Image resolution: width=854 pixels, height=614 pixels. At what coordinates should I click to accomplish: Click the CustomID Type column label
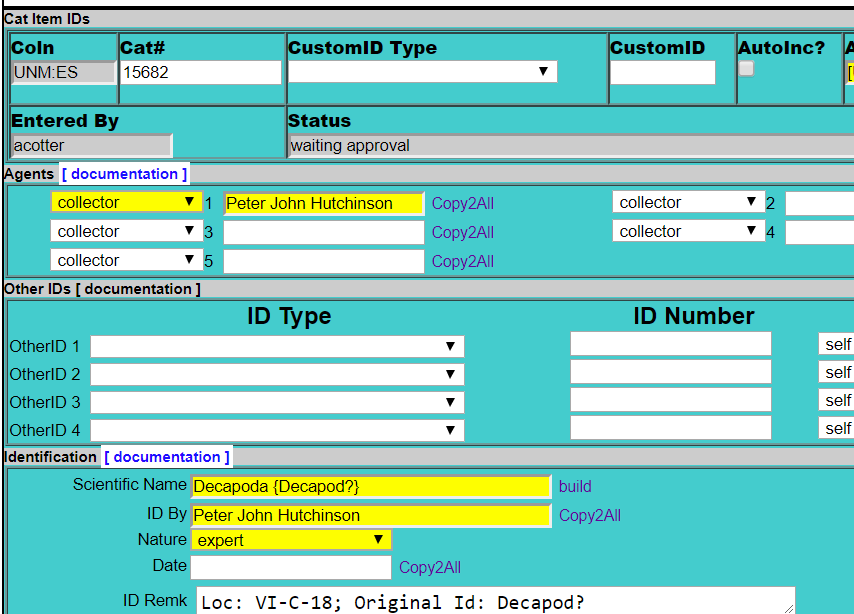pos(362,48)
